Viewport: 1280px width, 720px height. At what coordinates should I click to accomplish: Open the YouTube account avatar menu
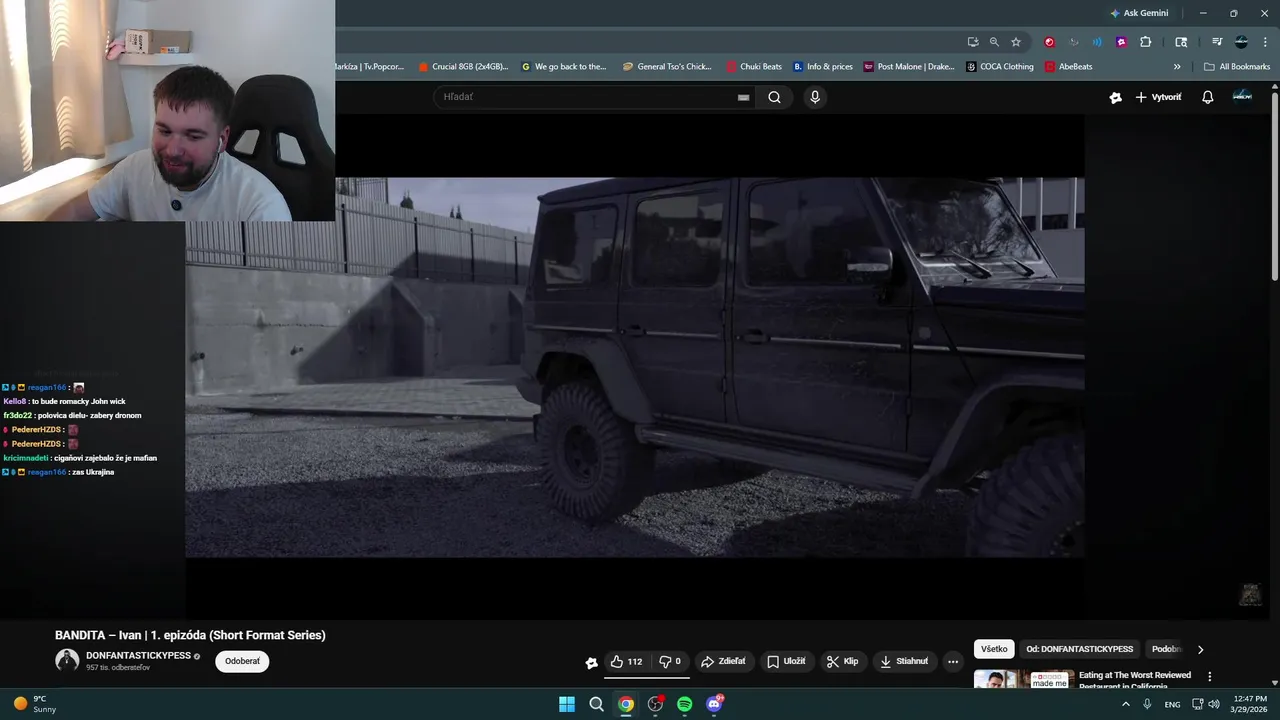(1242, 96)
